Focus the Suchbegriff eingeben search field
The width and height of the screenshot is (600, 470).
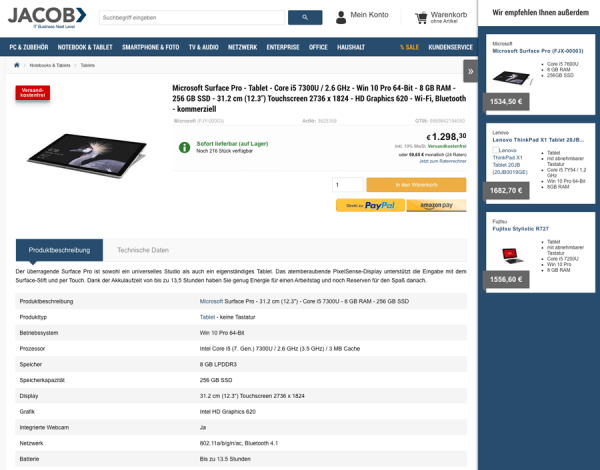click(192, 18)
